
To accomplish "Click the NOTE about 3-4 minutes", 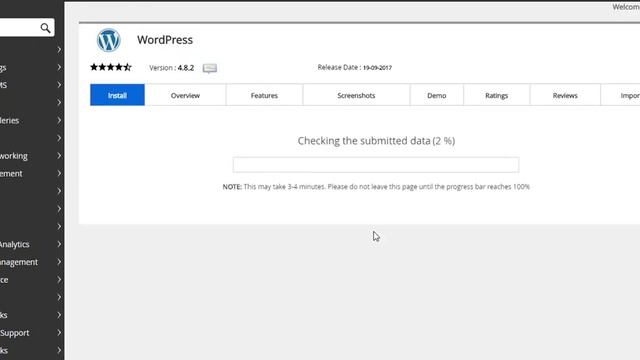I will [x=376, y=187].
